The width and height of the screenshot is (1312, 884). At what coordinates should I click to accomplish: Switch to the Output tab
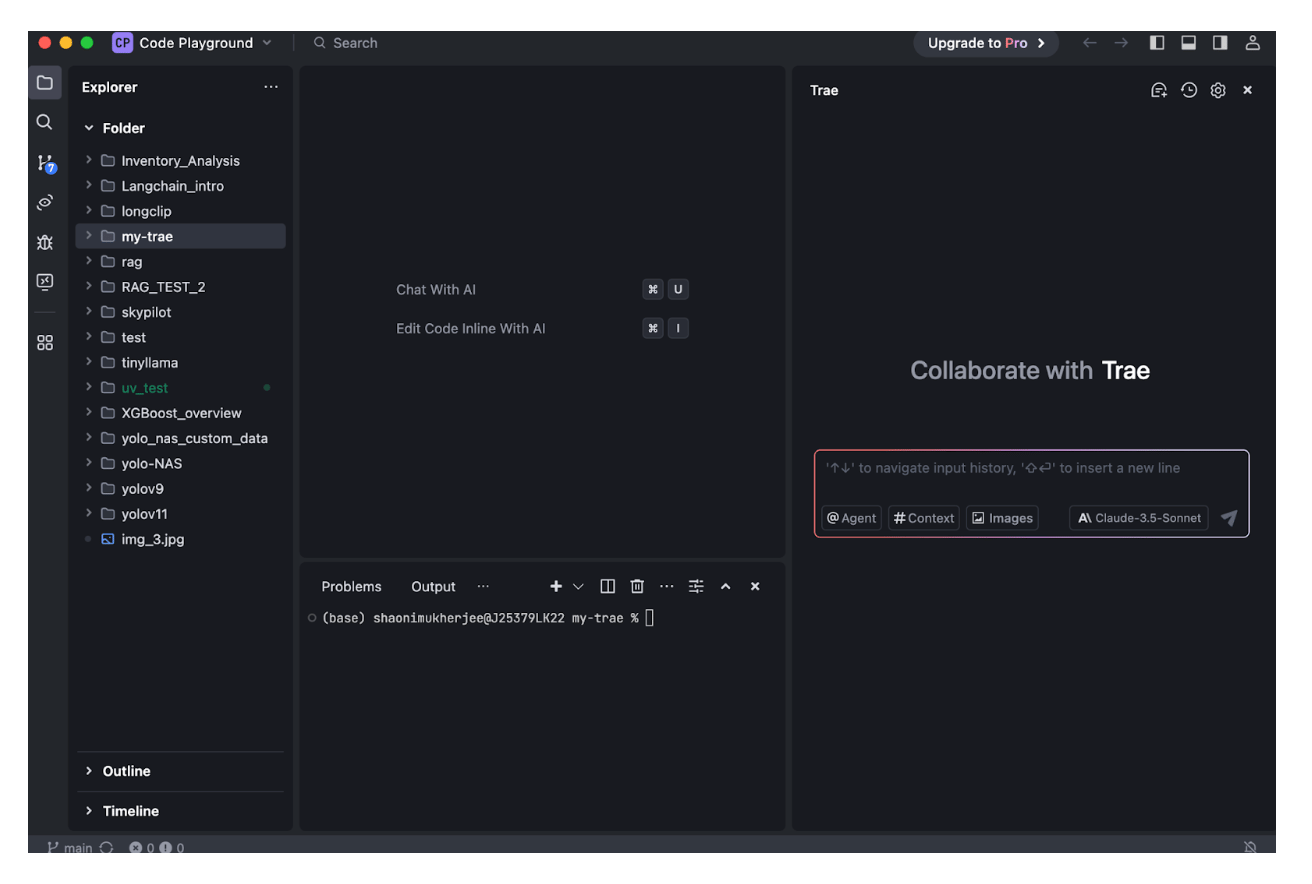[x=433, y=587]
